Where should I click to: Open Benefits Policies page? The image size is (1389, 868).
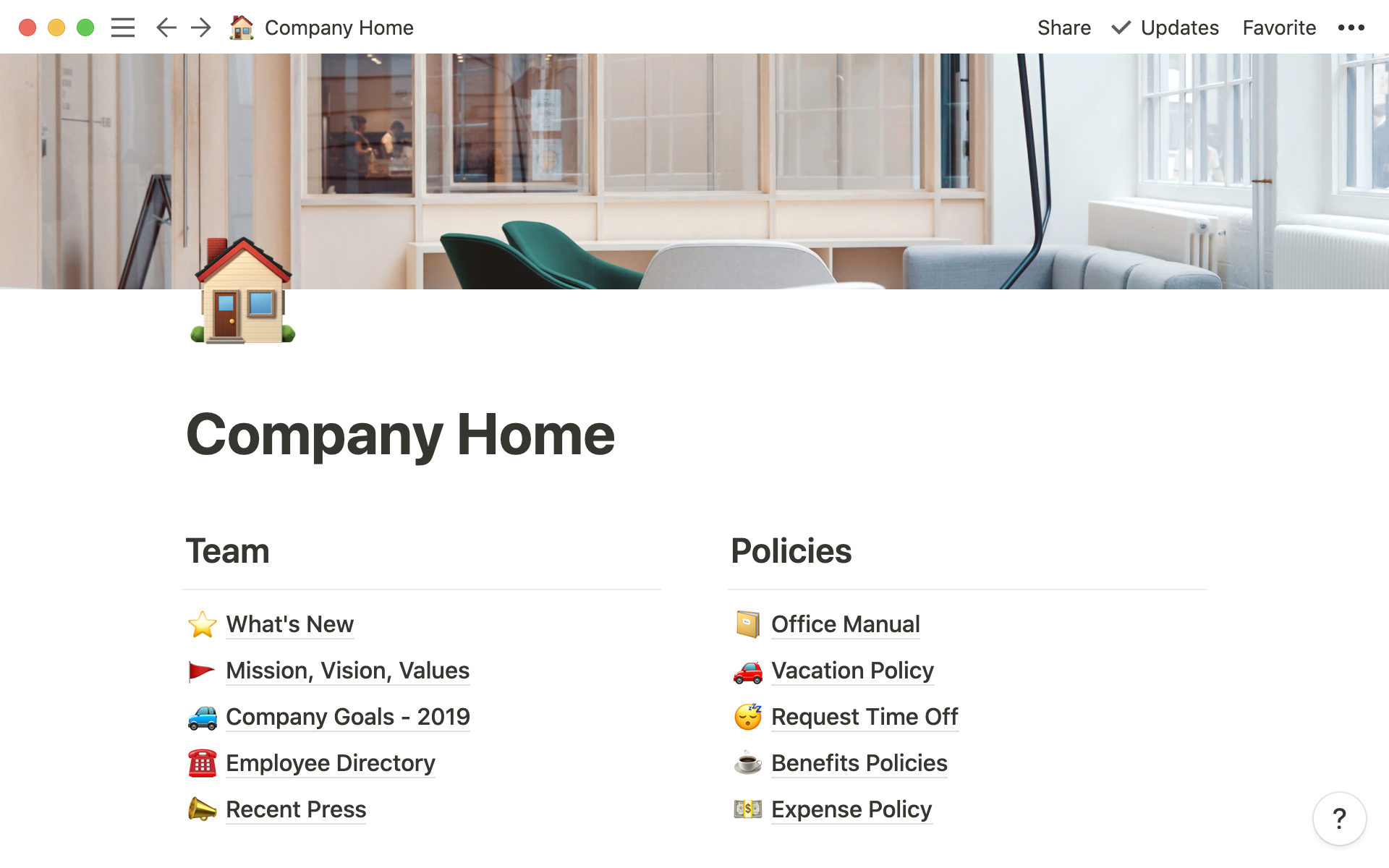coord(858,763)
